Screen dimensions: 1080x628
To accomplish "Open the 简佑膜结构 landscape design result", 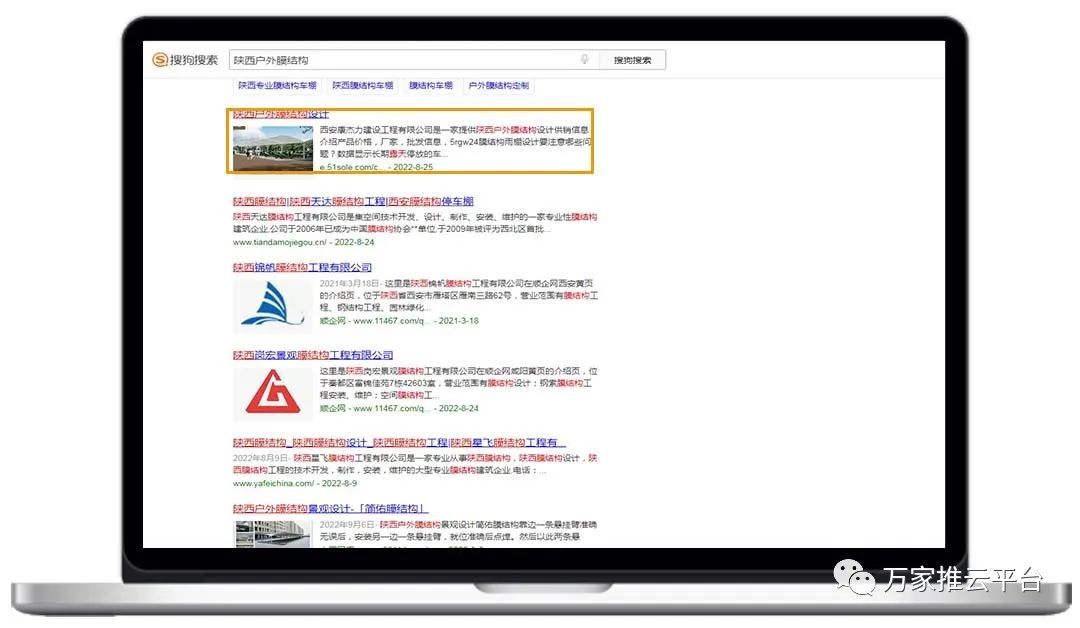I will point(330,508).
